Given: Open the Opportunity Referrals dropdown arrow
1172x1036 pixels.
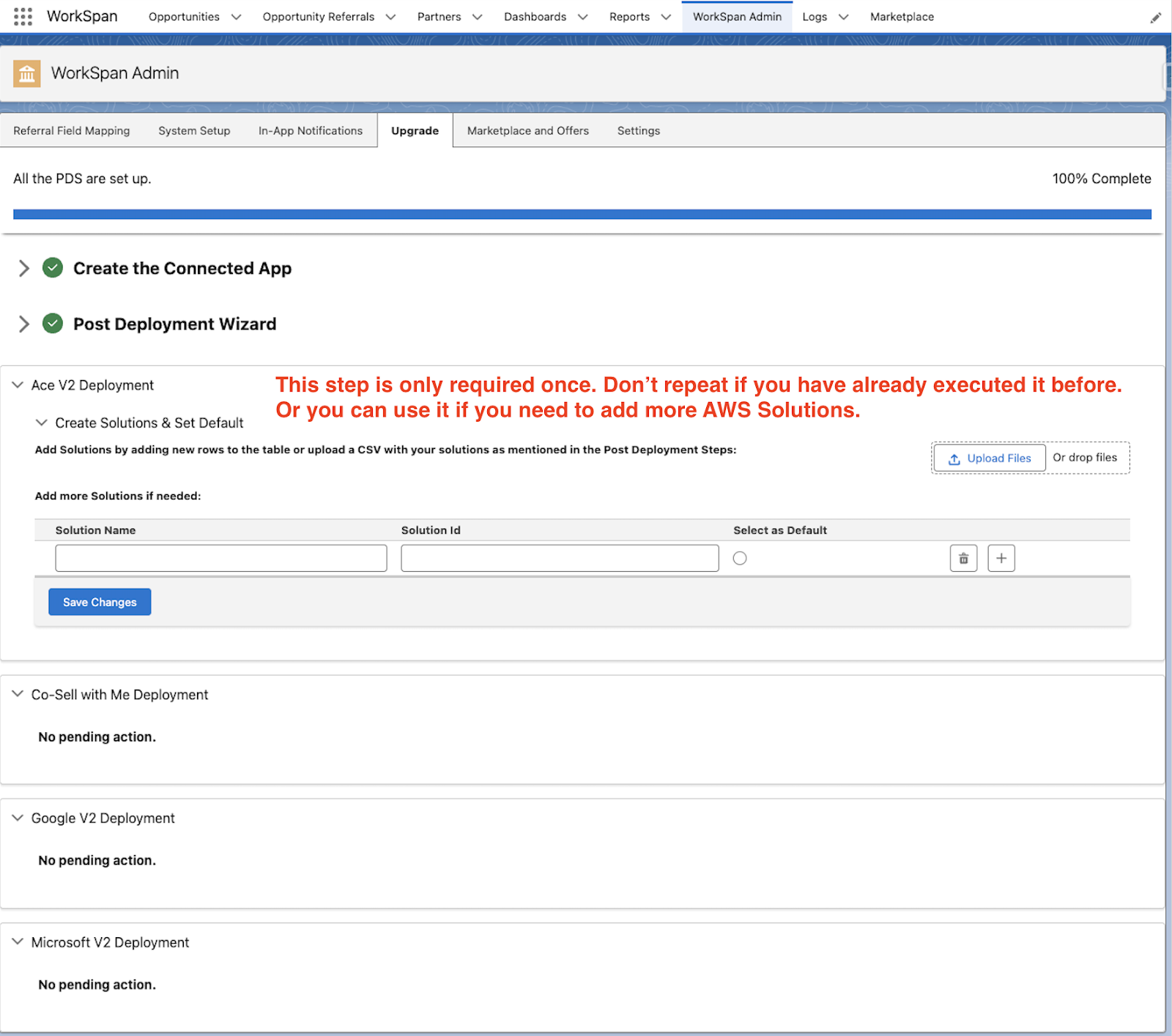Looking at the screenshot, I should click(390, 17).
